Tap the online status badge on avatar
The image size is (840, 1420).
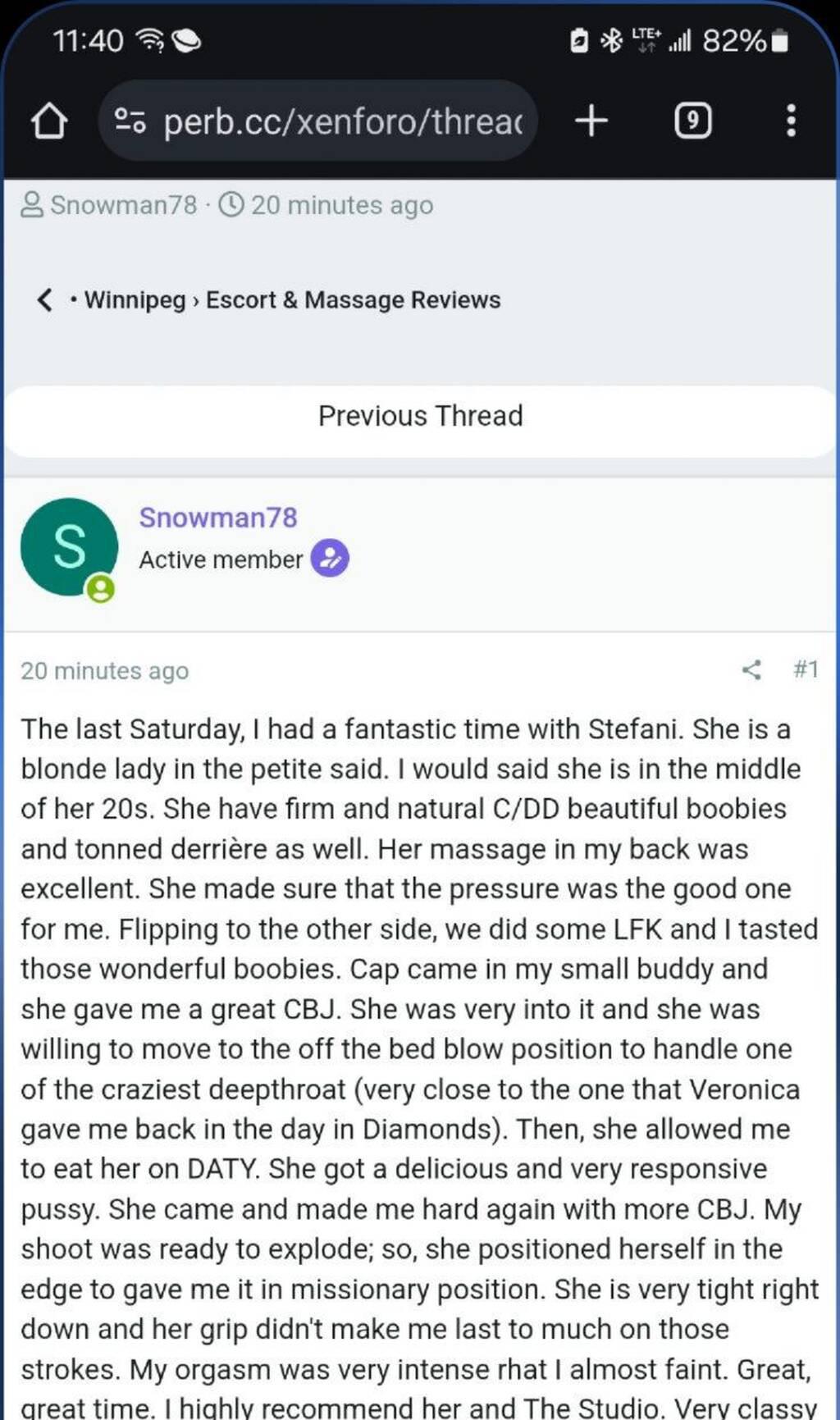(101, 588)
